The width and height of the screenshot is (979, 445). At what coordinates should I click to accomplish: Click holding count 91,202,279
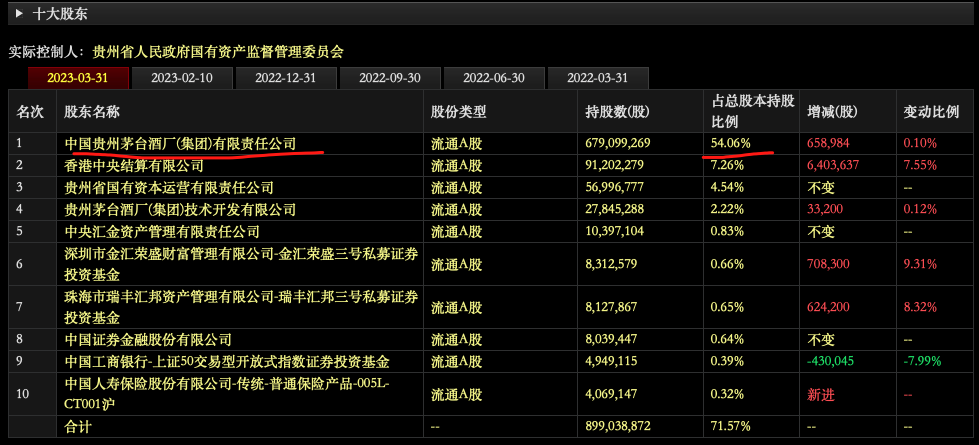(x=614, y=165)
